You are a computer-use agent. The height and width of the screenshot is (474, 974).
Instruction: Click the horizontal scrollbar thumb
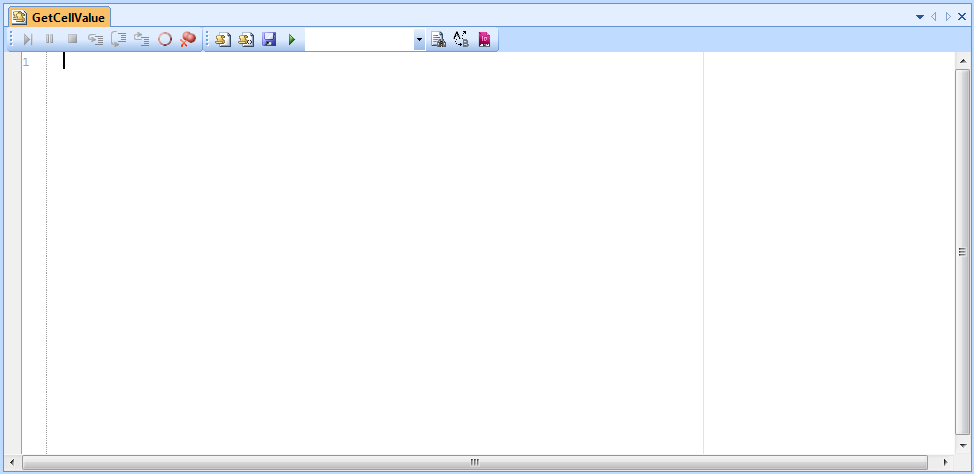[x=475, y=463]
